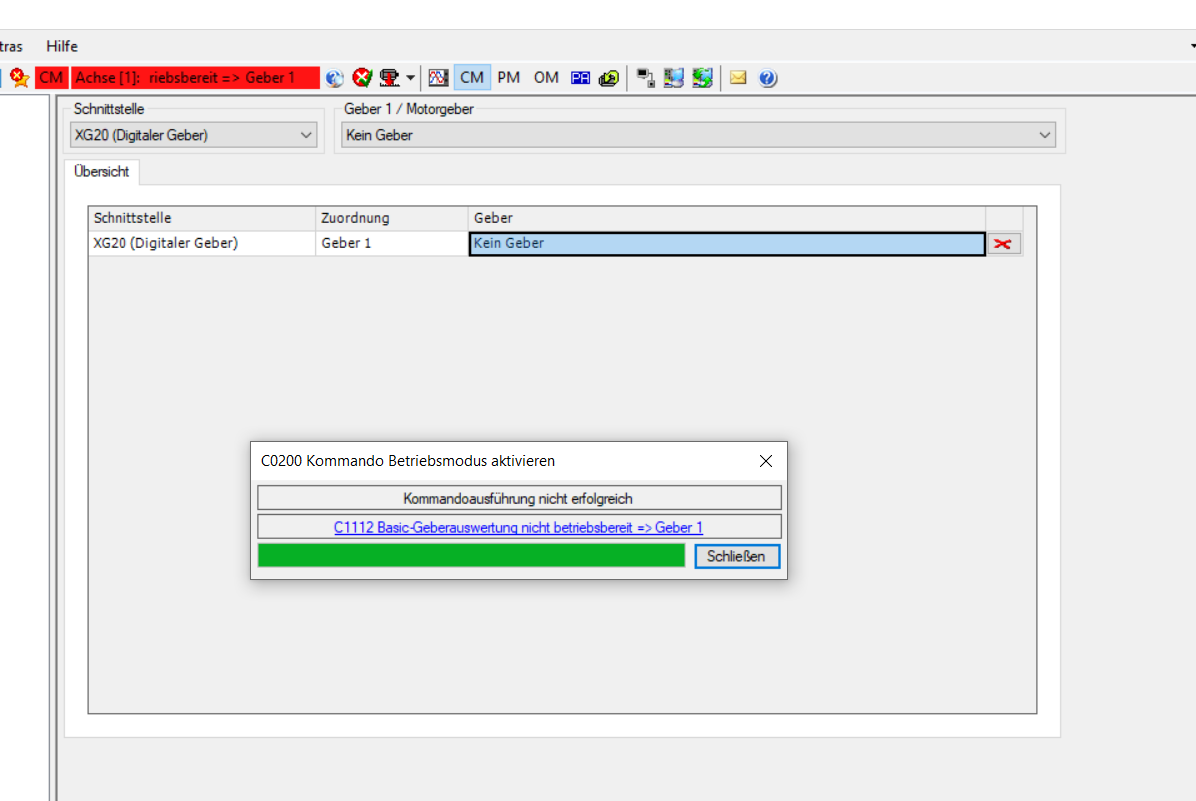The image size is (1196, 801).
Task: Click the clear error icon with red X
Action: (362, 78)
